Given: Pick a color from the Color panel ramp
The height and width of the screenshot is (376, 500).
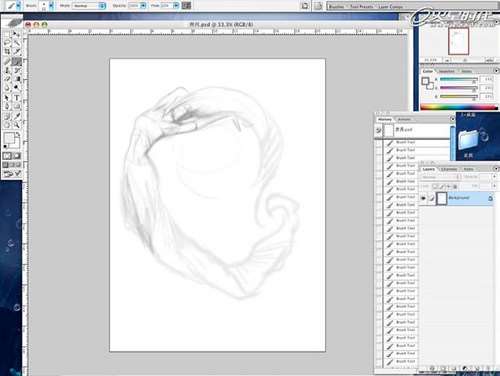Looking at the screenshot, I should 459,107.
